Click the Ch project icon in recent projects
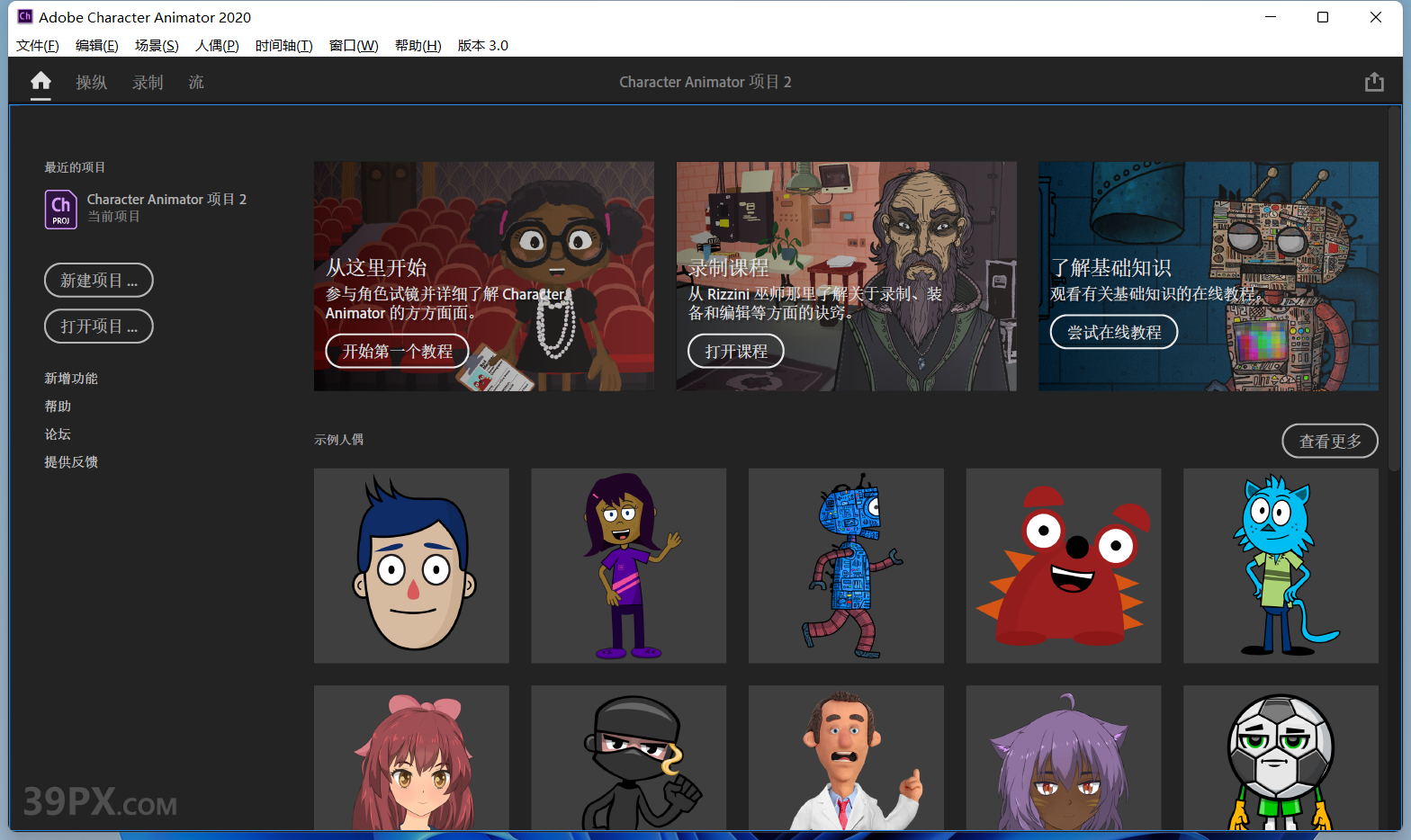Image resolution: width=1411 pixels, height=840 pixels. pos(61,209)
